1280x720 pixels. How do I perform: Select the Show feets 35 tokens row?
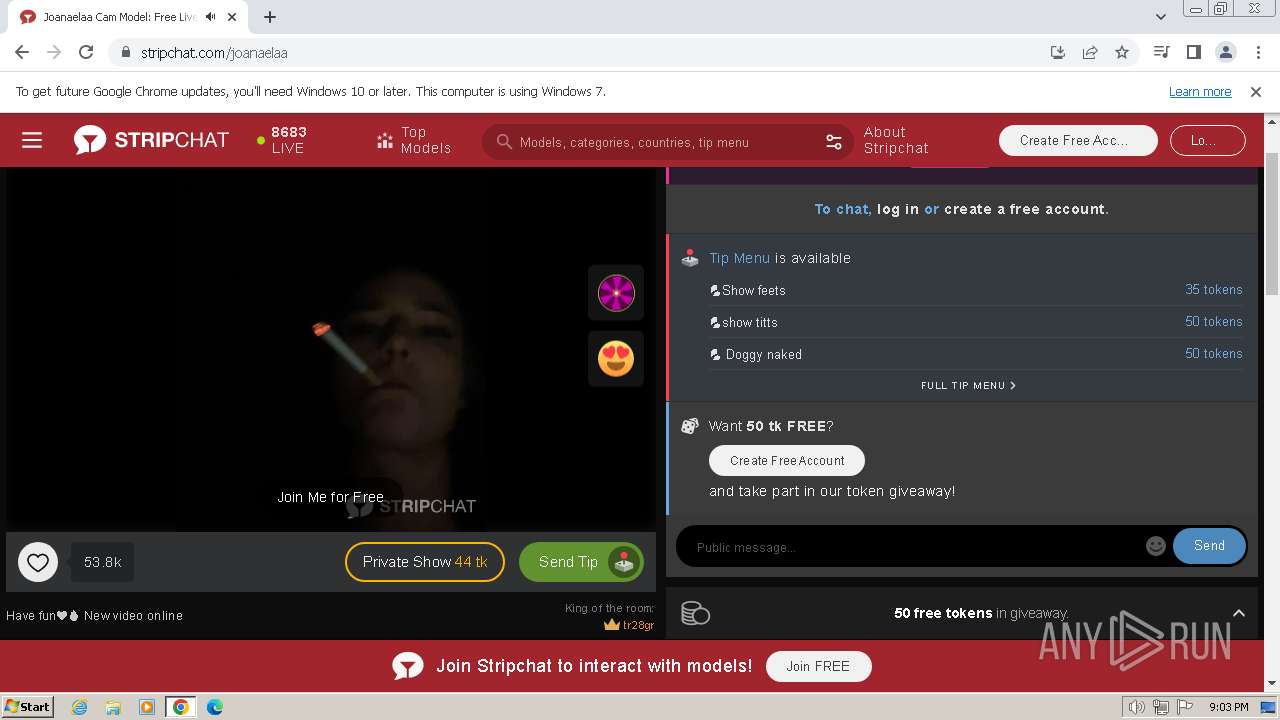click(976, 290)
